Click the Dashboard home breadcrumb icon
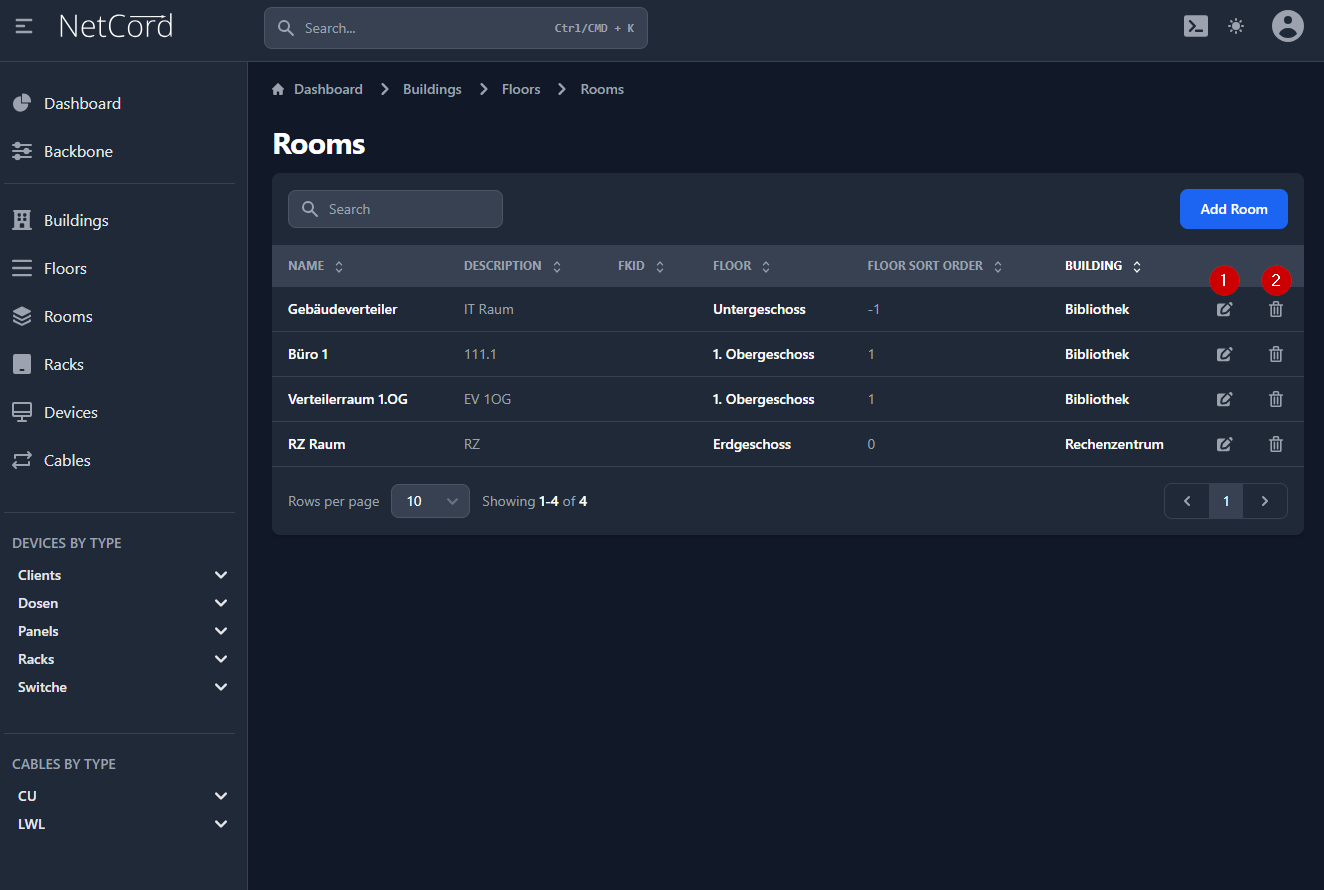The image size is (1324, 890). (x=278, y=89)
